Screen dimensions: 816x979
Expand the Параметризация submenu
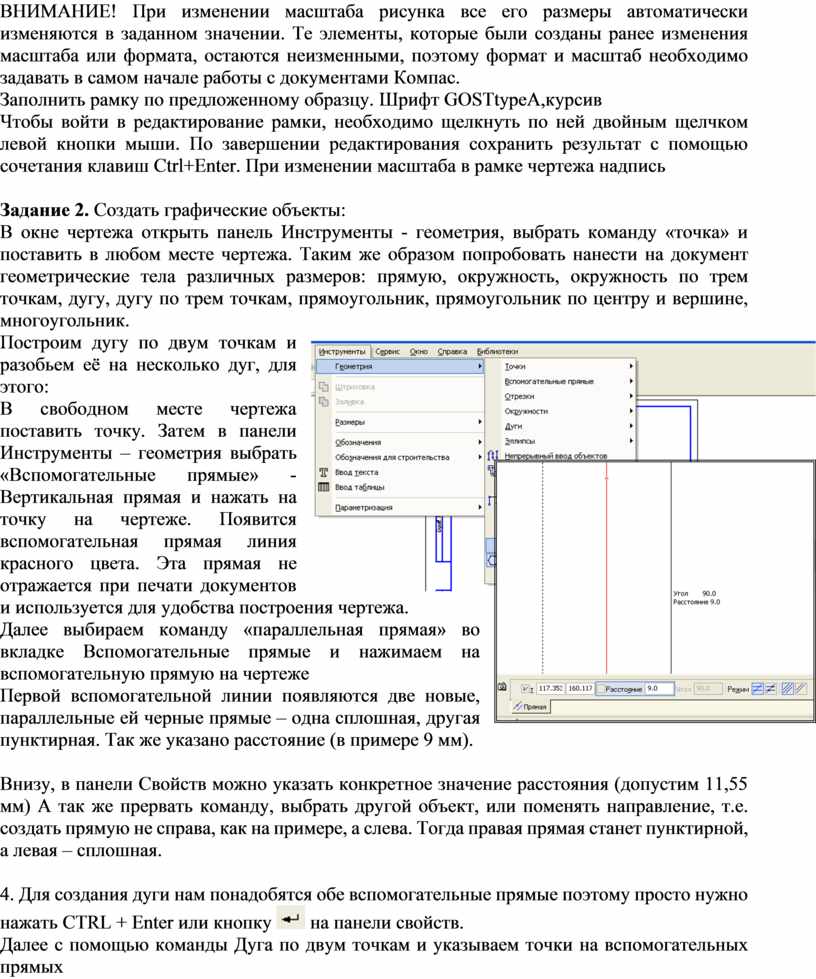(x=400, y=508)
